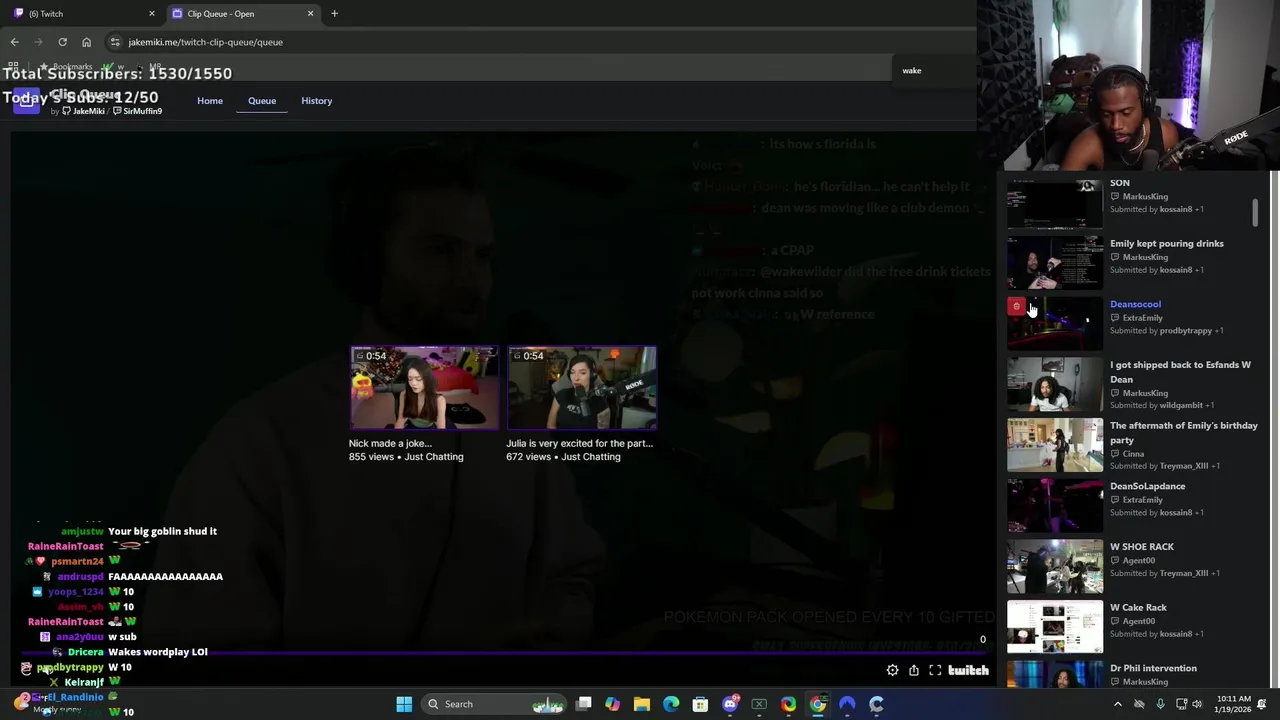Click the 'Cinna' channel name
The image size is (1280, 720).
tap(1133, 454)
